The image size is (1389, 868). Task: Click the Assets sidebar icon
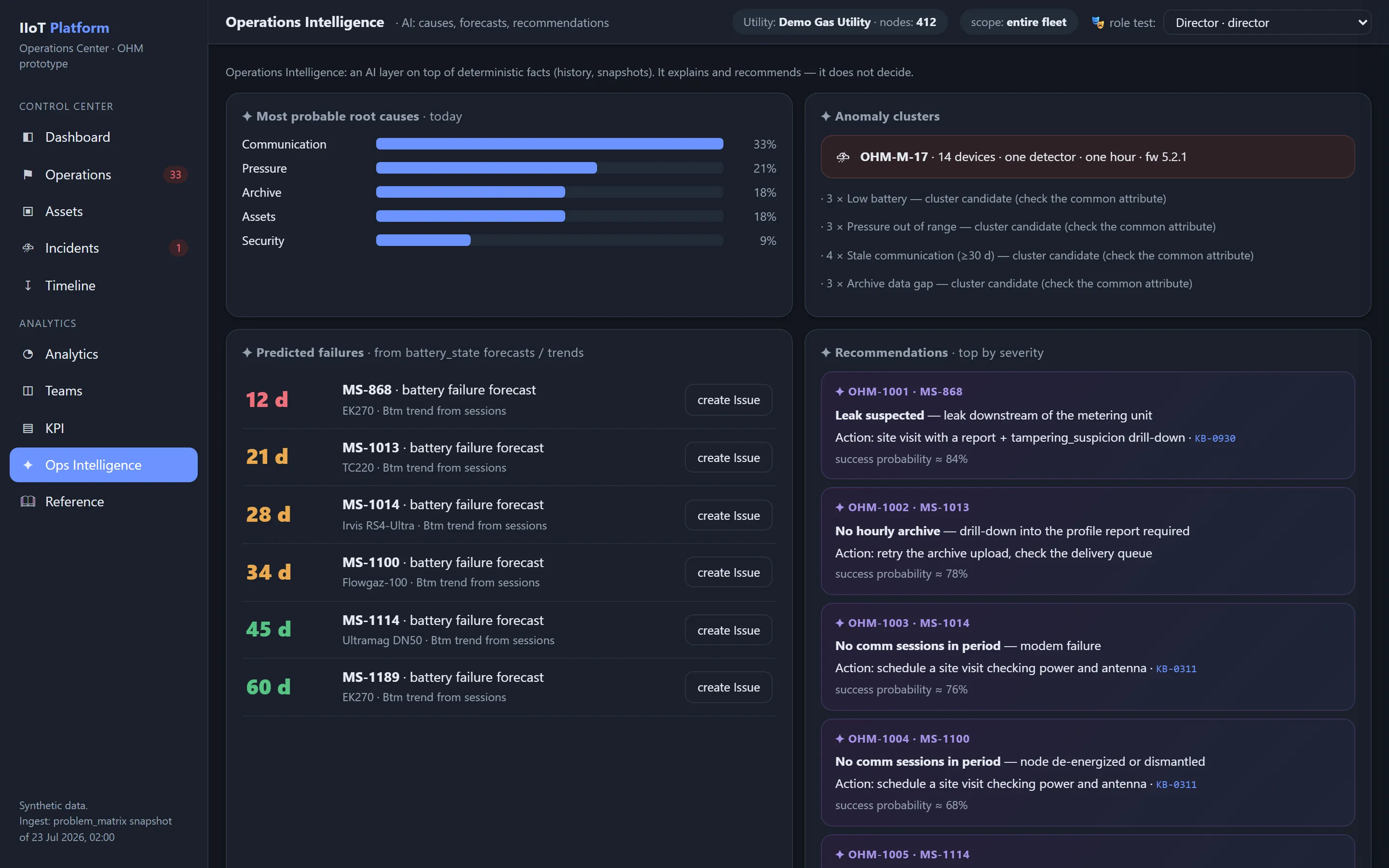click(x=27, y=211)
